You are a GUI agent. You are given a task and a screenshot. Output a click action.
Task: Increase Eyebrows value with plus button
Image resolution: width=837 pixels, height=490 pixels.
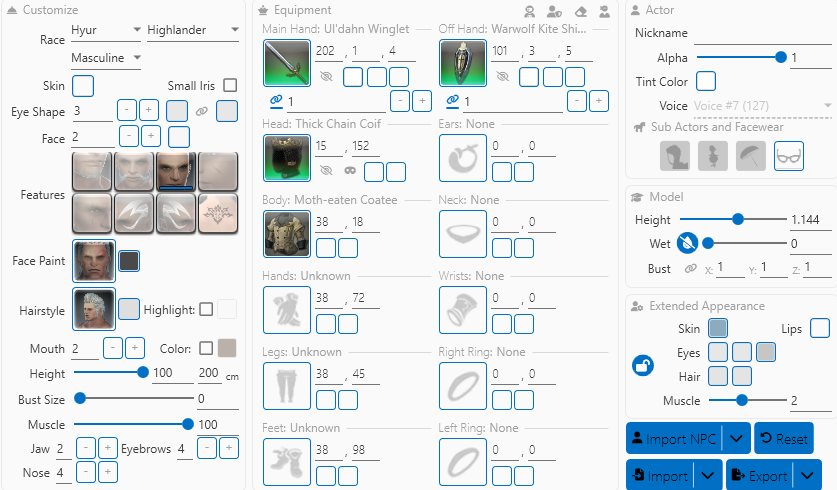(x=229, y=448)
